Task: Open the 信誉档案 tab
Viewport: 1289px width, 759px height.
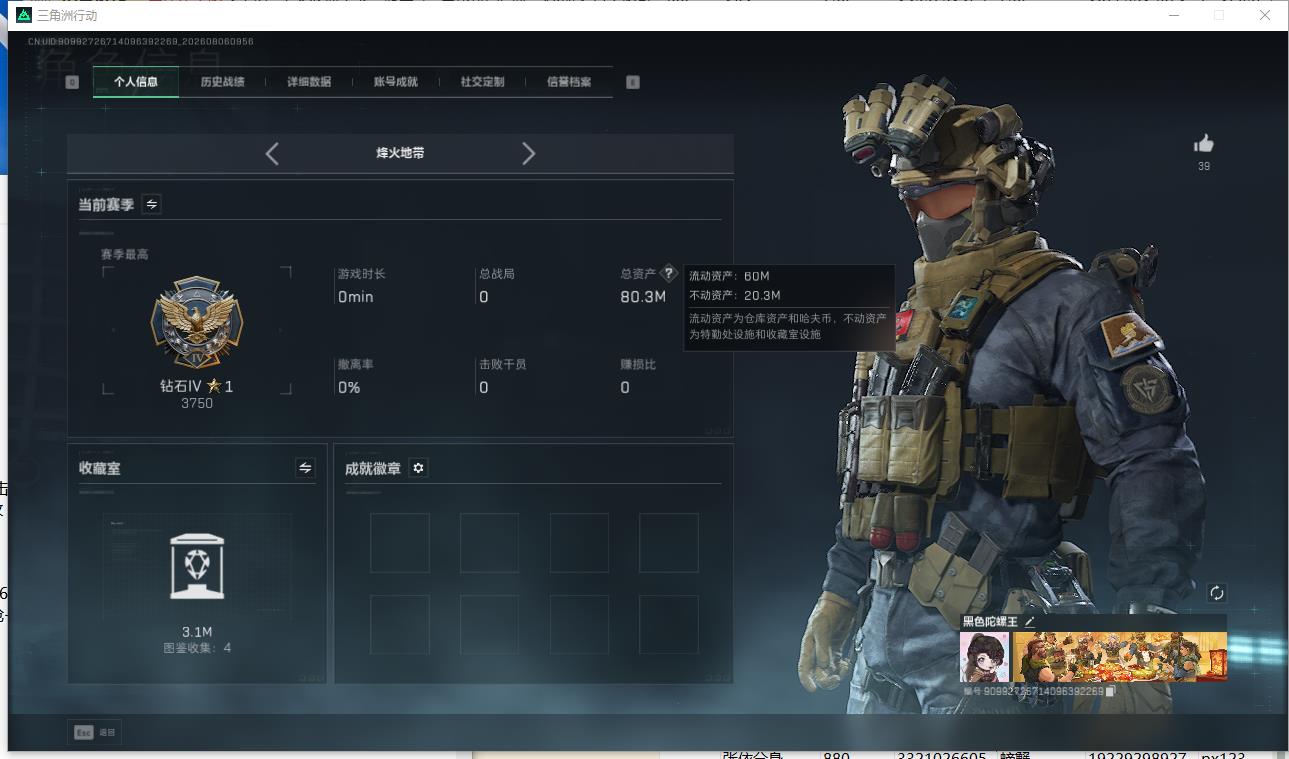Action: click(x=568, y=82)
